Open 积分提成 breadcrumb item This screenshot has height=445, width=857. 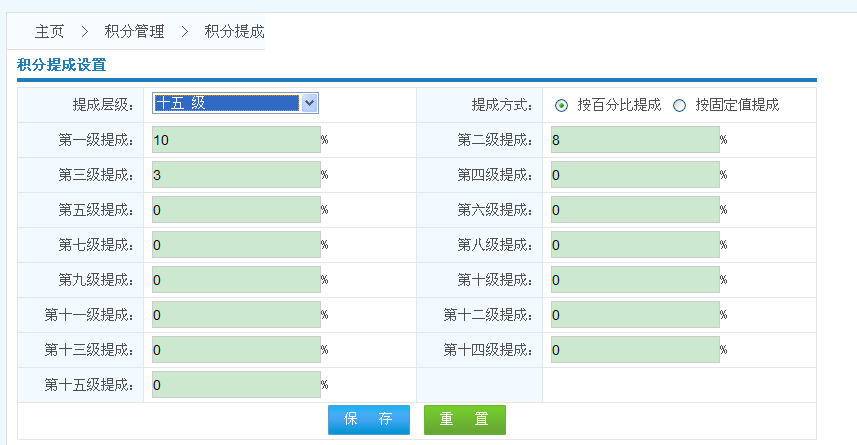click(x=234, y=32)
